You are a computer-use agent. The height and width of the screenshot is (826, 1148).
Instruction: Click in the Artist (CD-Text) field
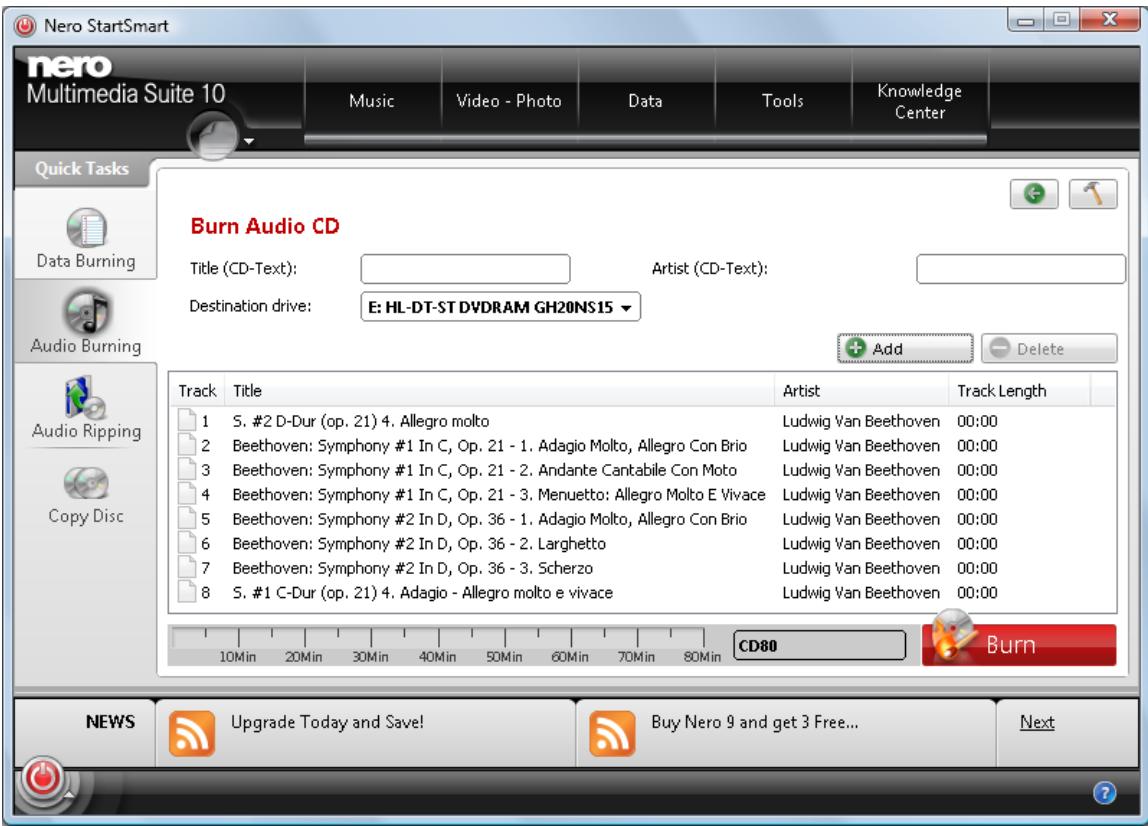click(x=1021, y=269)
